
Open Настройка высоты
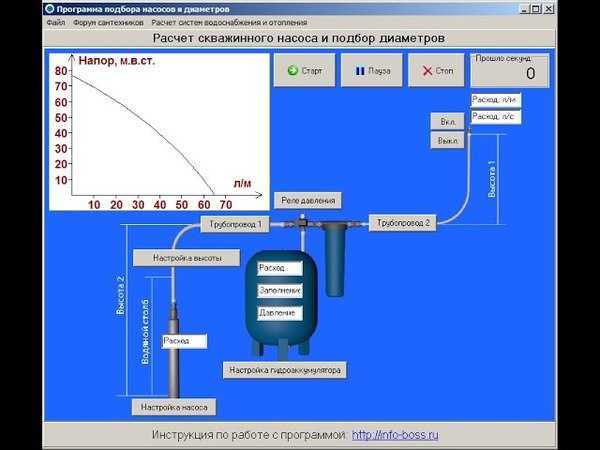pyautogui.click(x=187, y=258)
